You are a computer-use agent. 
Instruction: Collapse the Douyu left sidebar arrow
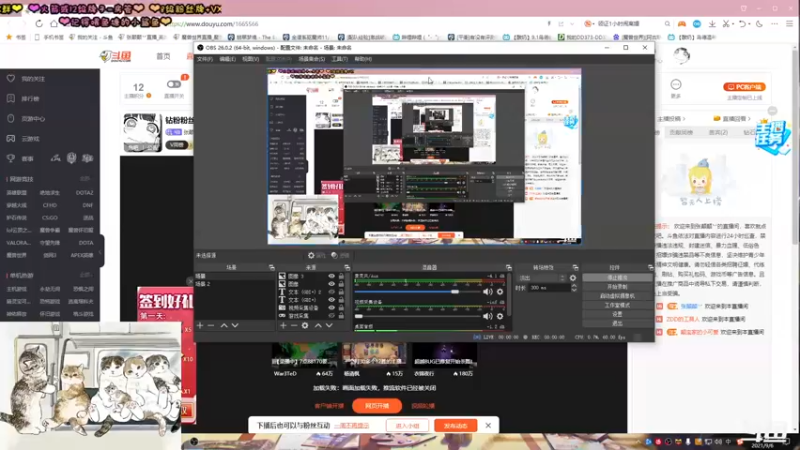pyautogui.click(x=101, y=251)
